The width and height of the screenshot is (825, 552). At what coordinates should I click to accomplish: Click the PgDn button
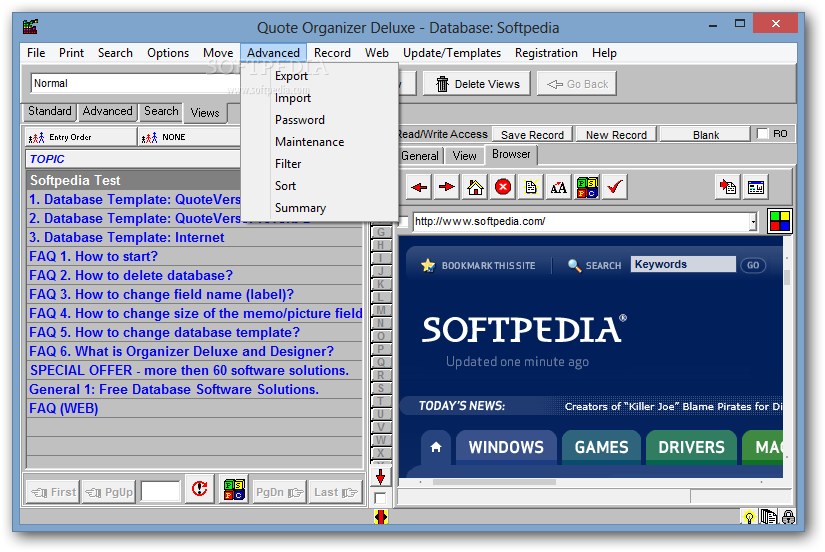pos(279,492)
